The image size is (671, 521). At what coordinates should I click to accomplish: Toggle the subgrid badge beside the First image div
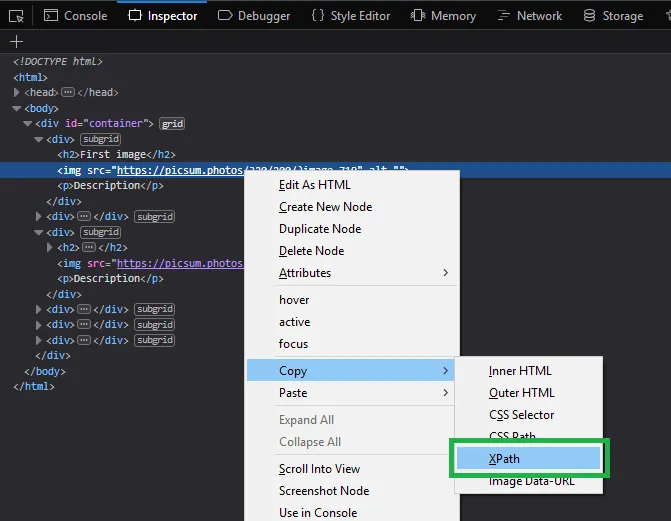pyautogui.click(x=100, y=139)
